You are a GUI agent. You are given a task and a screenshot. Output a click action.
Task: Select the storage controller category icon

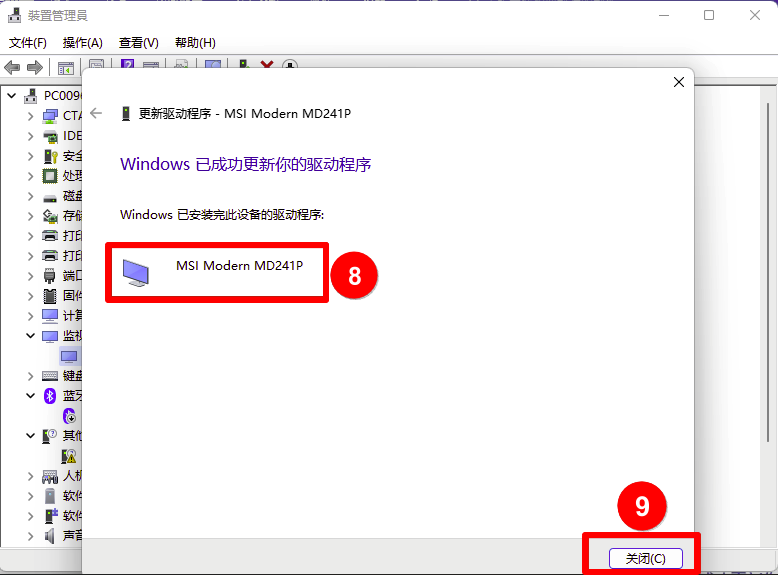click(x=50, y=216)
